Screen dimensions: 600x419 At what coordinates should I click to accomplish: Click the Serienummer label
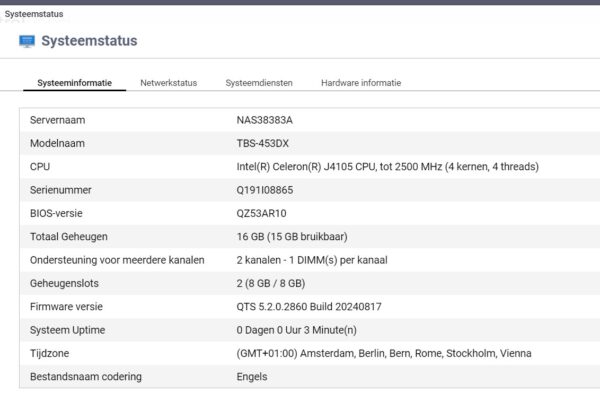click(60, 190)
